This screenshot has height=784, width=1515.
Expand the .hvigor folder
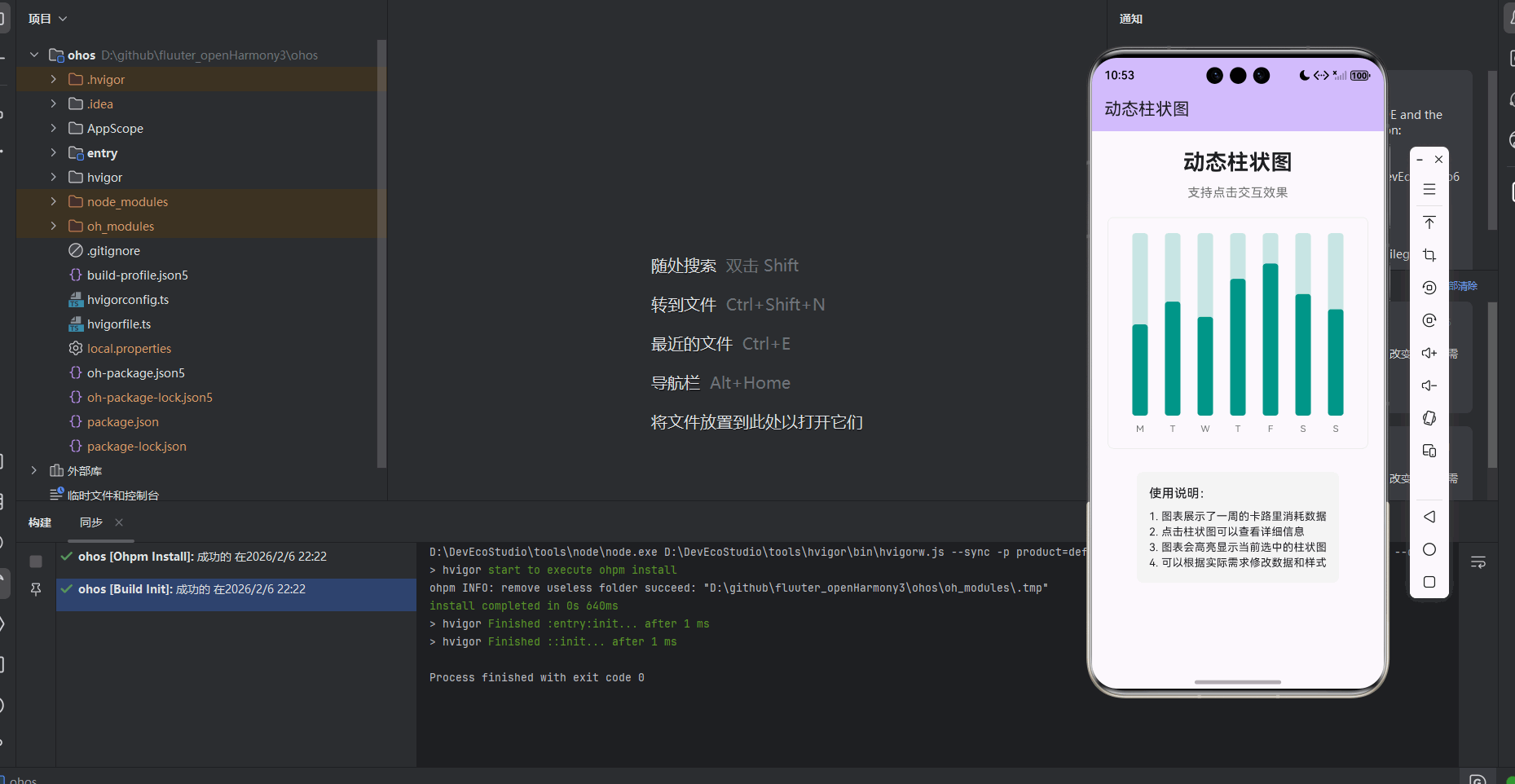click(54, 79)
